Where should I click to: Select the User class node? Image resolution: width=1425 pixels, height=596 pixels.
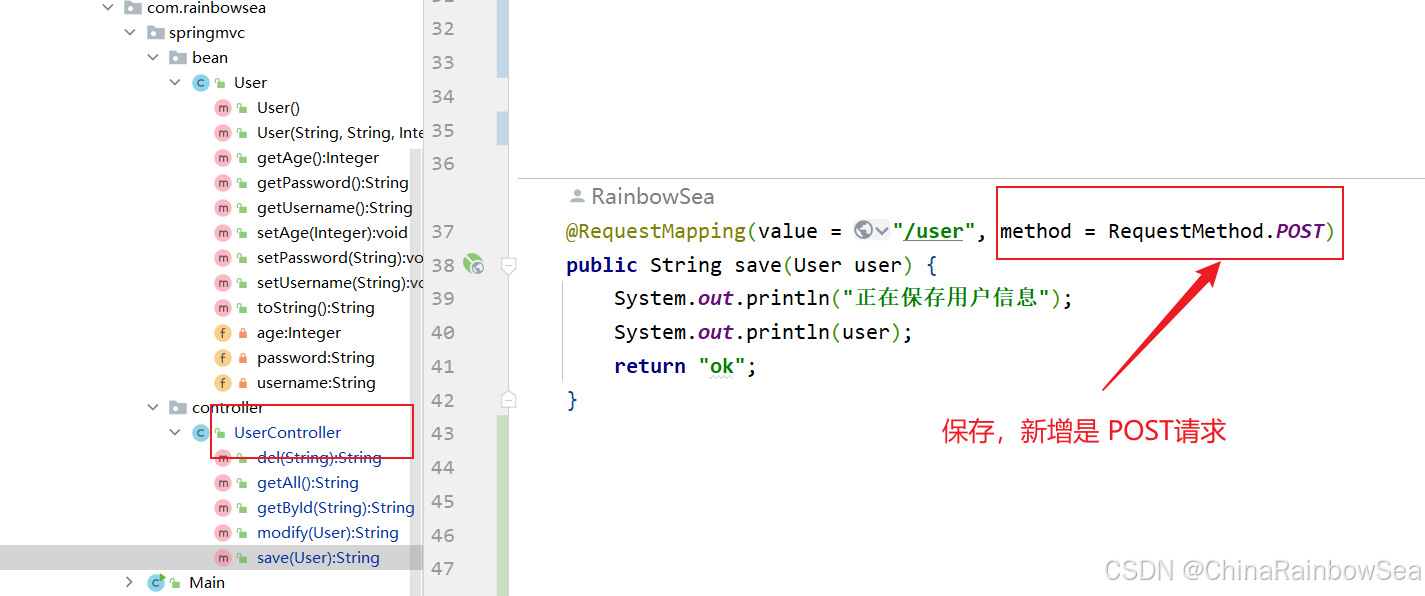250,83
